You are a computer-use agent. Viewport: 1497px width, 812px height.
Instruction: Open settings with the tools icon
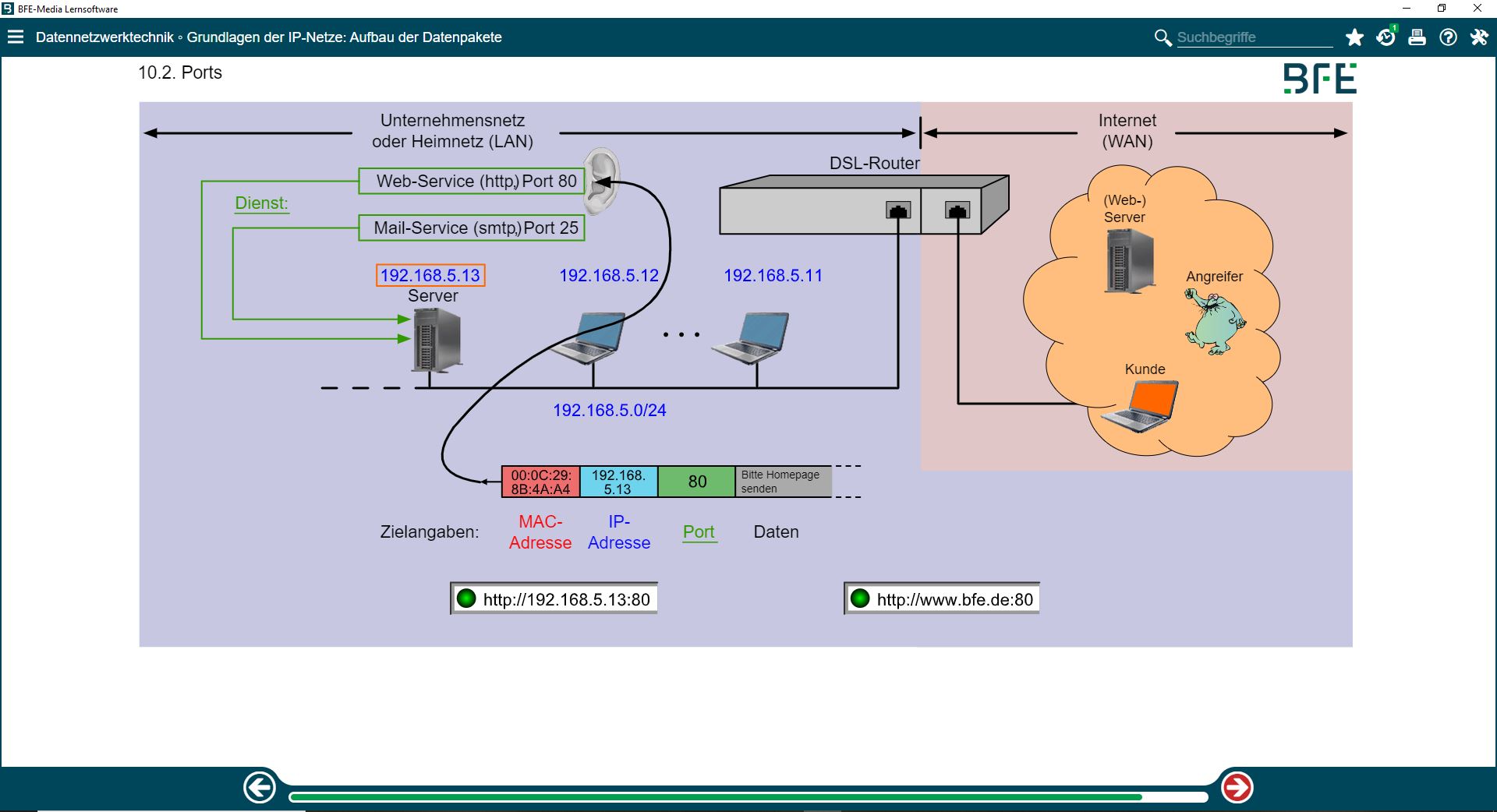pos(1479,37)
